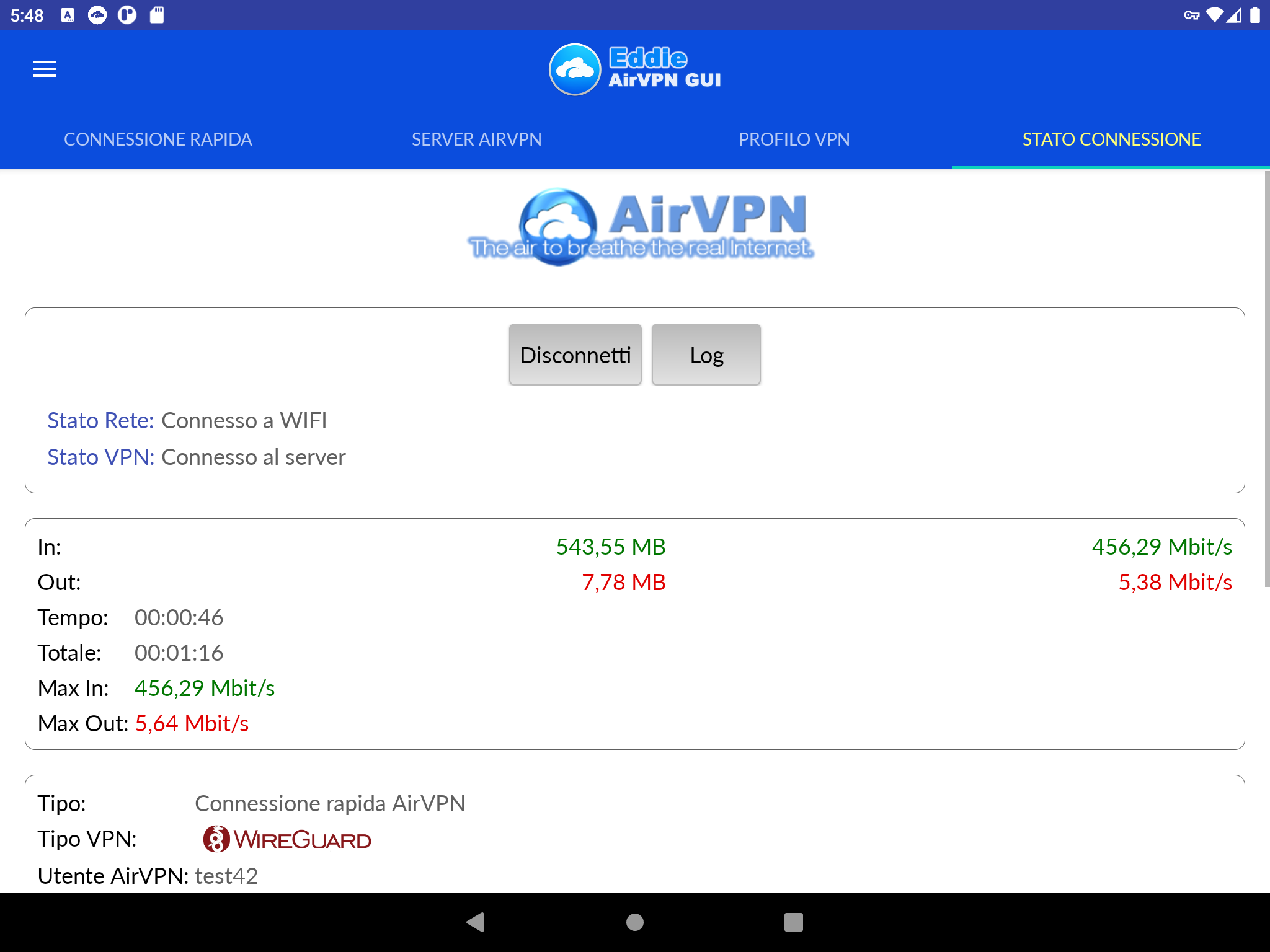This screenshot has width=1270, height=952.
Task: Tap the Wi-Fi signal status icon
Action: 1214,15
